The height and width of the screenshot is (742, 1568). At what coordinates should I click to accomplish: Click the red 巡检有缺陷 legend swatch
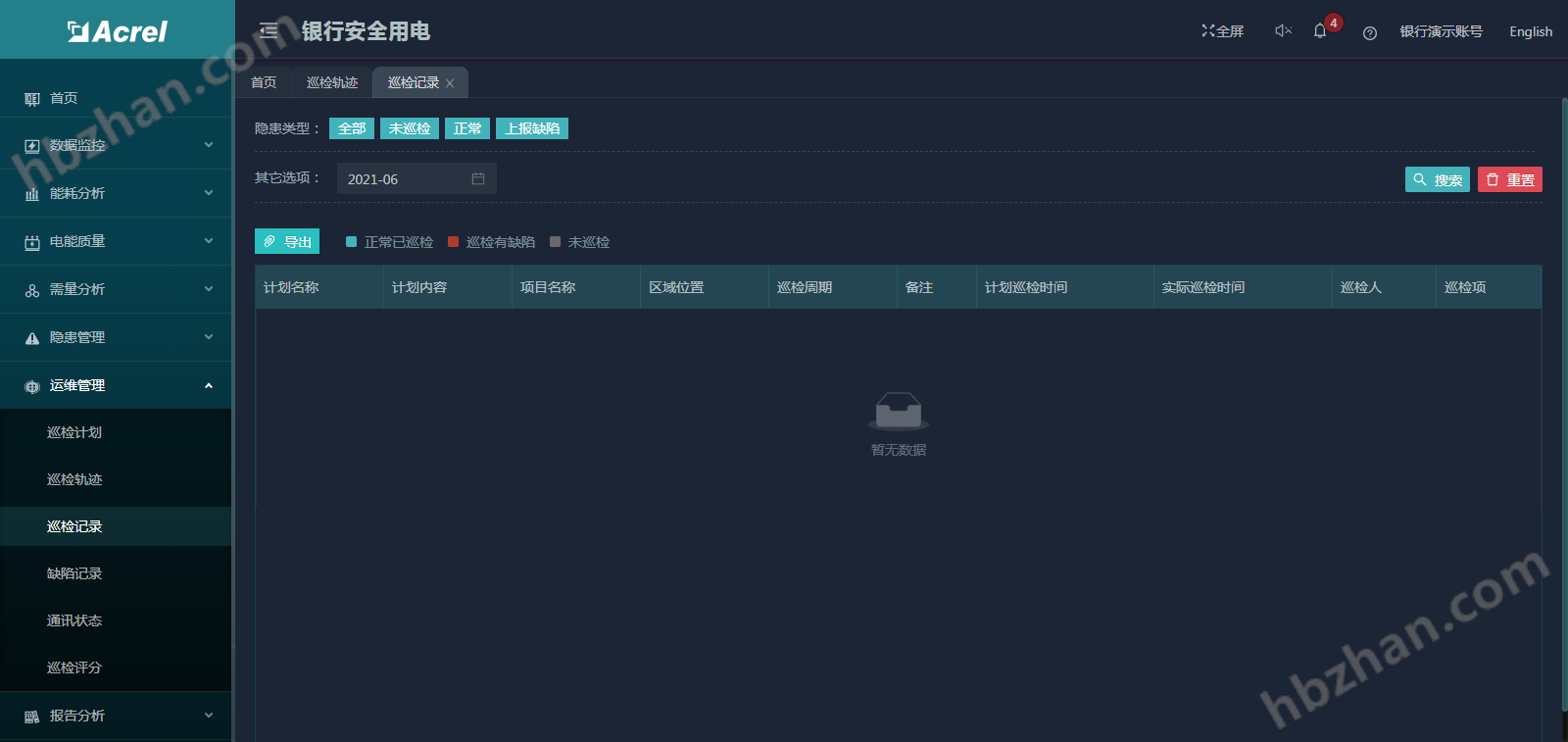point(453,242)
